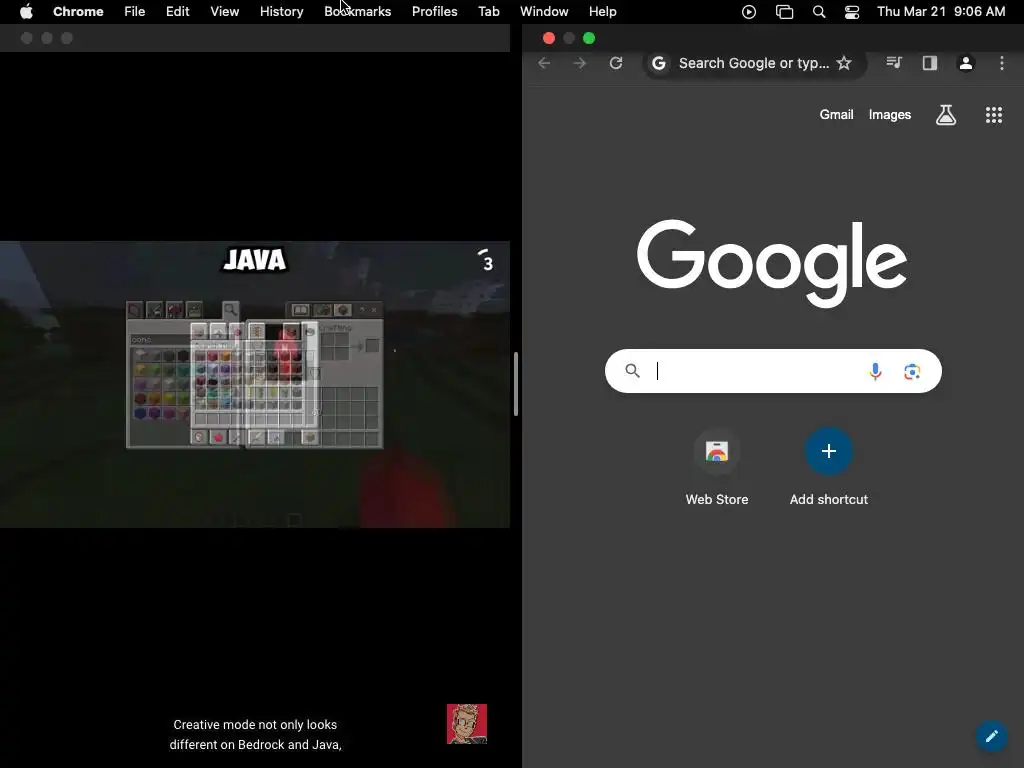
Task: Open Spotlight search in menu bar
Action: point(819,12)
